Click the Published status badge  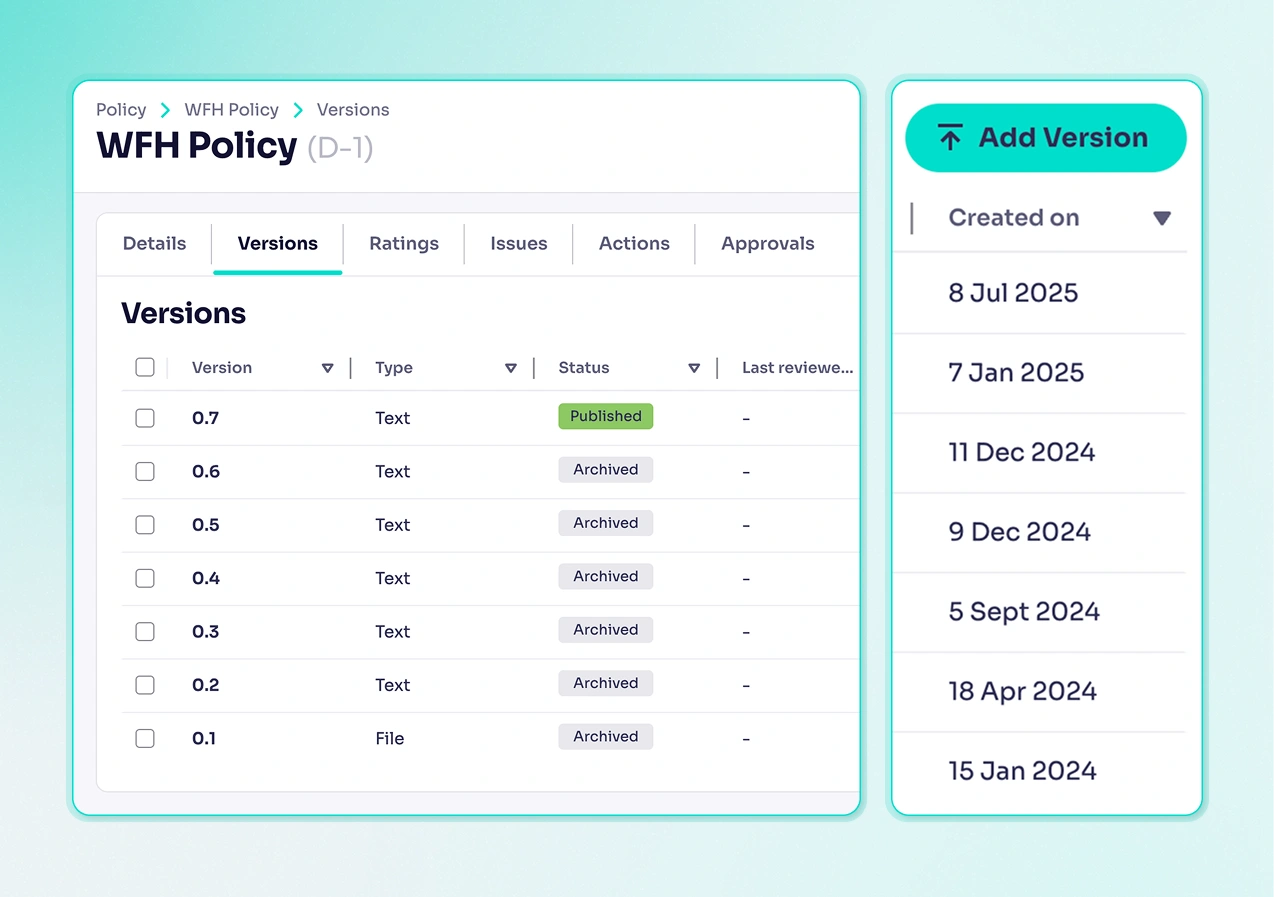pyautogui.click(x=605, y=416)
